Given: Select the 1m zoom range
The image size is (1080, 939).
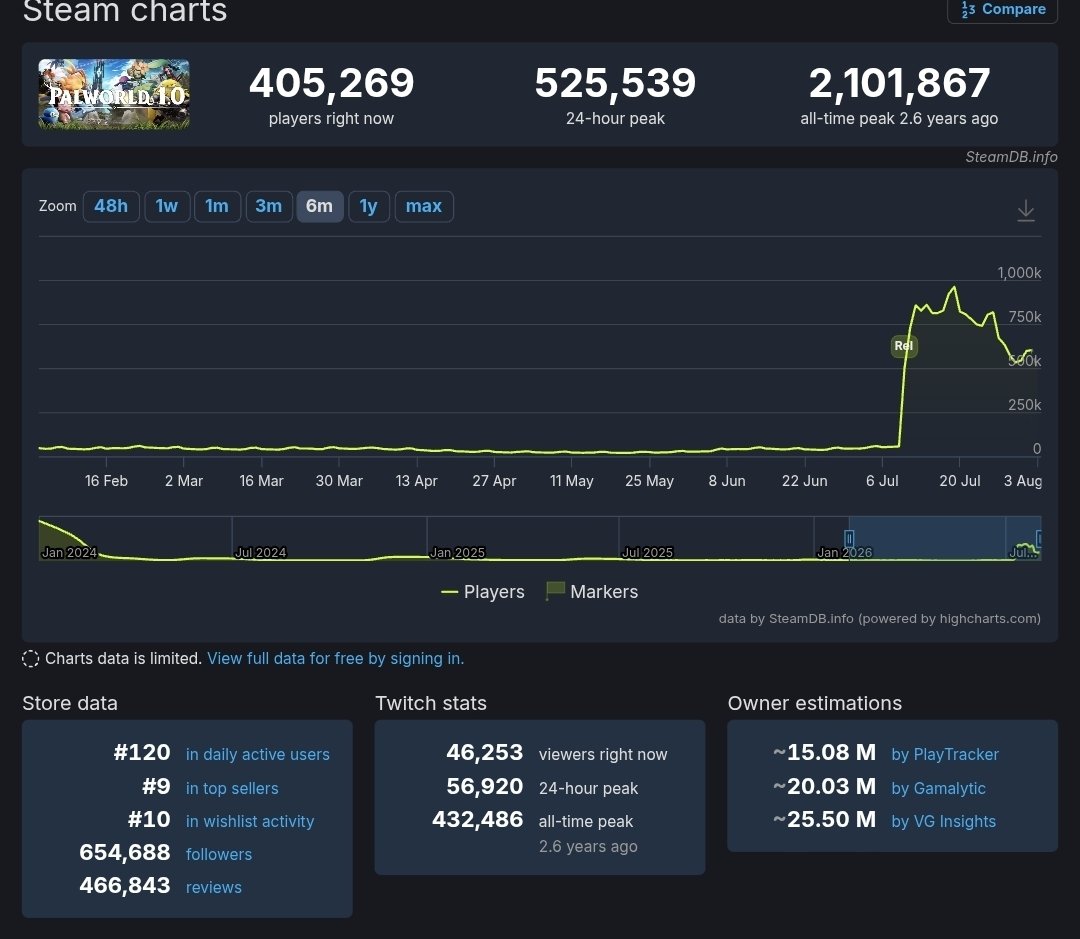Looking at the screenshot, I should tap(217, 206).
